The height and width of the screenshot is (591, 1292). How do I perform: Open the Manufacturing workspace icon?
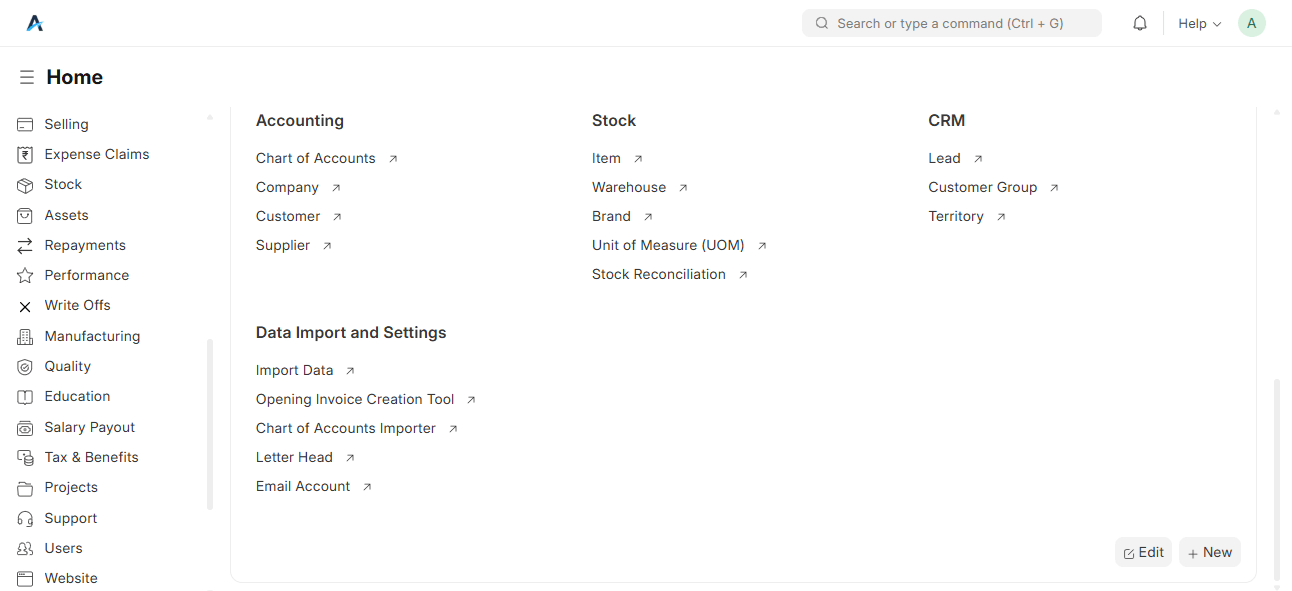point(25,336)
